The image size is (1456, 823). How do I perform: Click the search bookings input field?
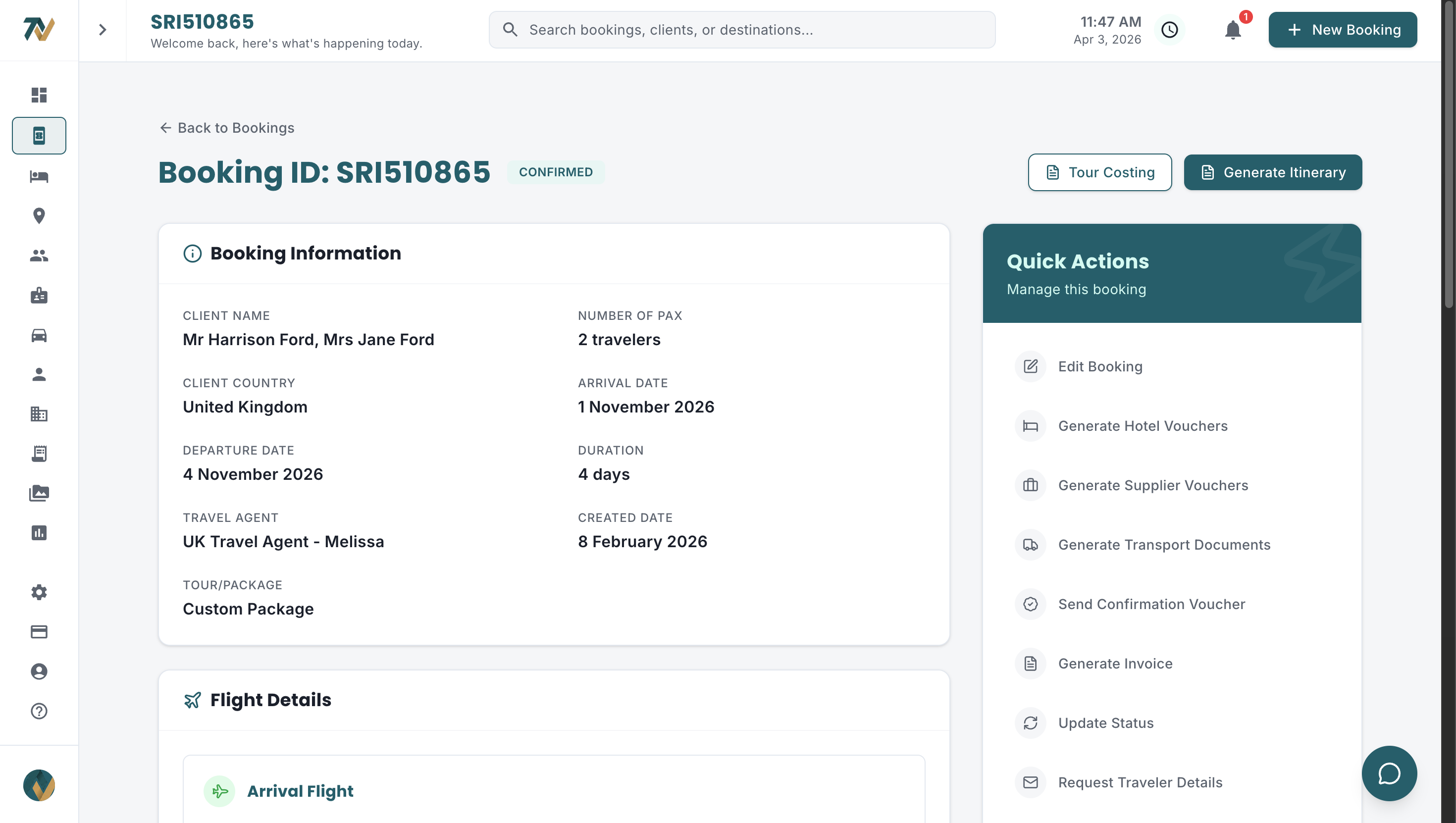point(741,29)
